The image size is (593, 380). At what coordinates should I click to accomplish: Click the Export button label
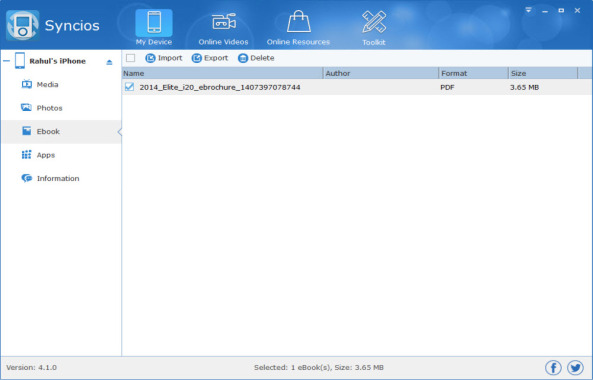coord(216,58)
